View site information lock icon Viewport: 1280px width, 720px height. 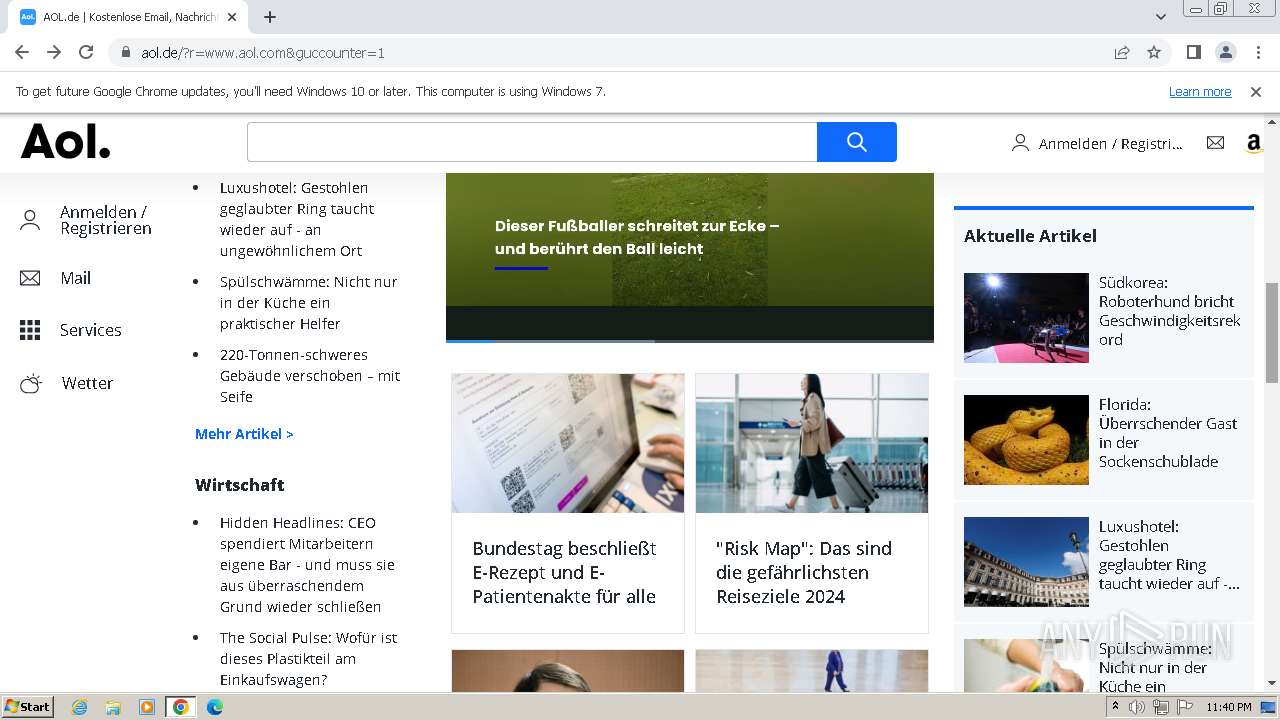tap(126, 53)
